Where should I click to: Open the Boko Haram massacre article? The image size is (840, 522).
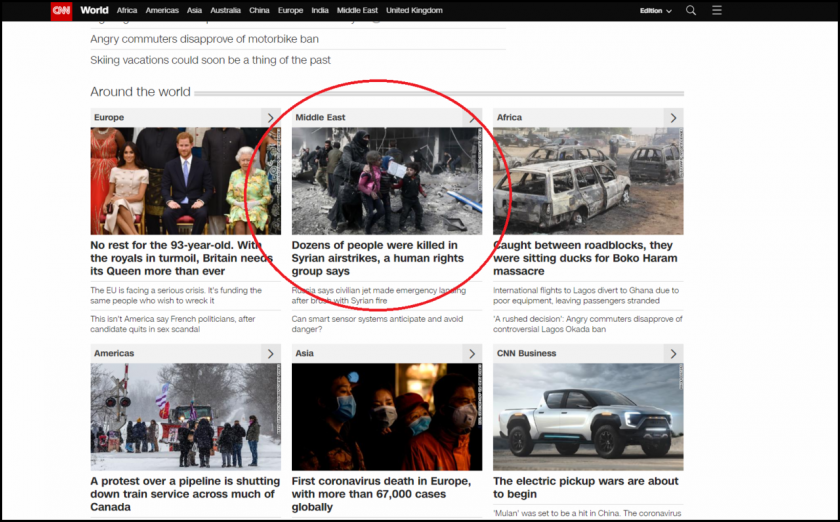coord(583,258)
